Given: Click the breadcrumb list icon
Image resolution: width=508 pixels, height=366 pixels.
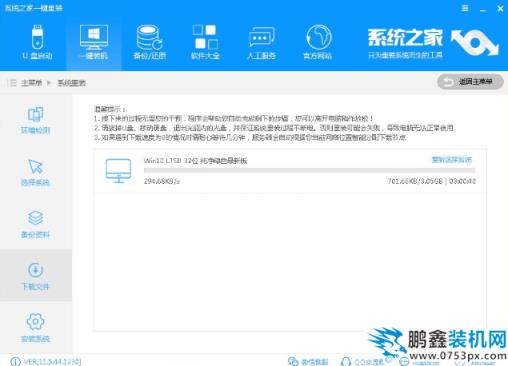Looking at the screenshot, I should (12, 83).
